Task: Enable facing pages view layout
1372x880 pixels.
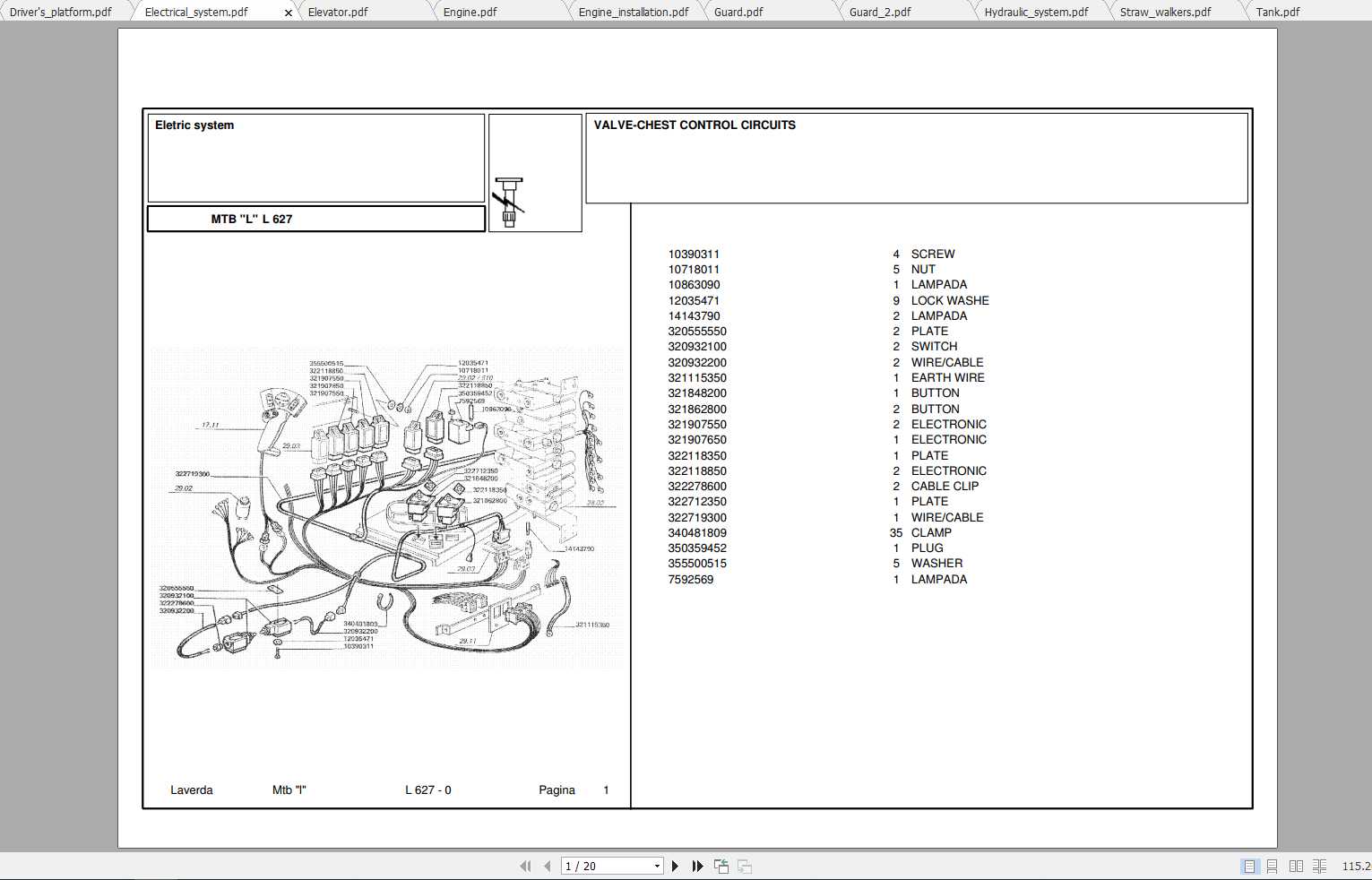Action: pos(1297,866)
